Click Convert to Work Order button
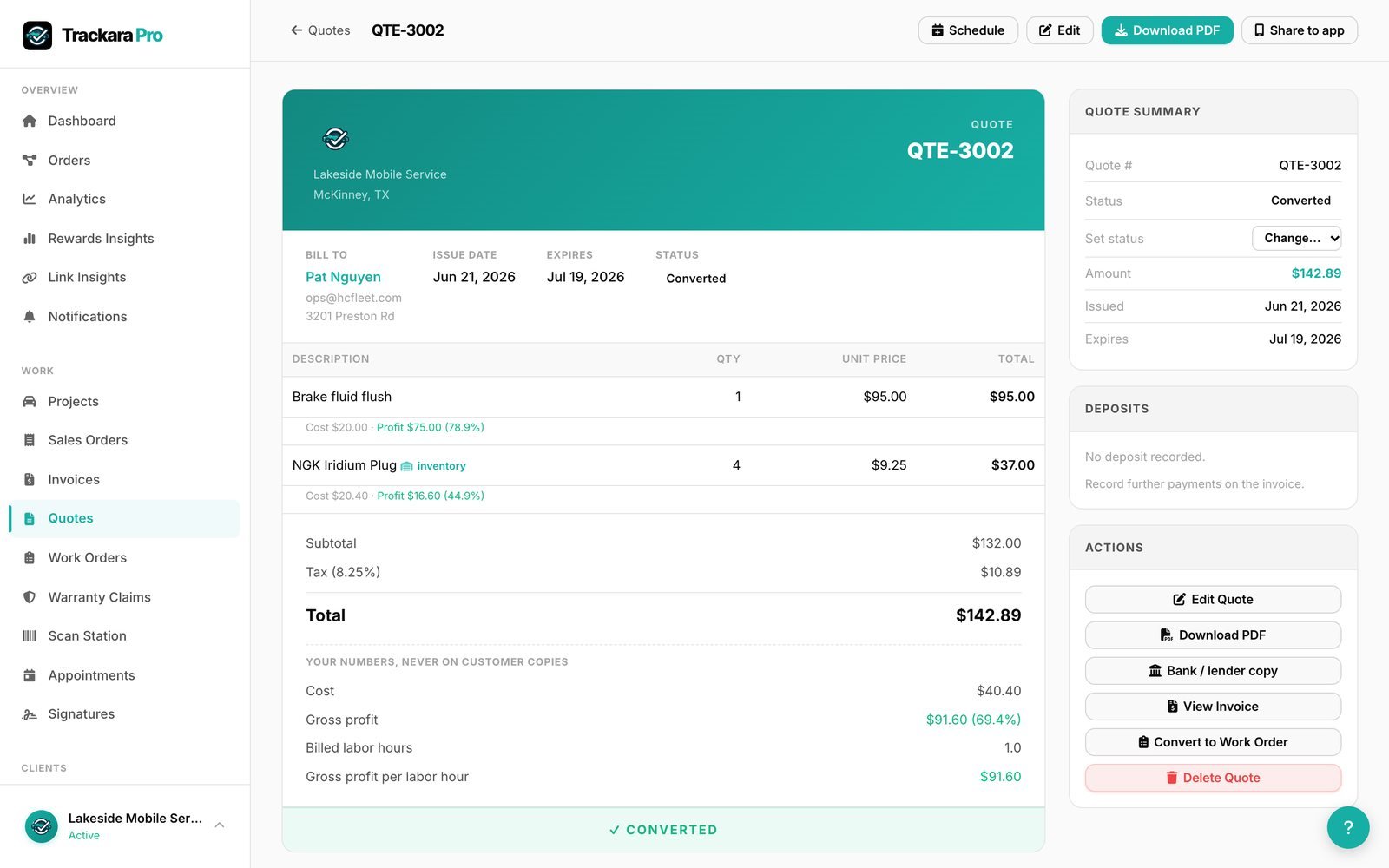The height and width of the screenshot is (868, 1389). [1213, 741]
